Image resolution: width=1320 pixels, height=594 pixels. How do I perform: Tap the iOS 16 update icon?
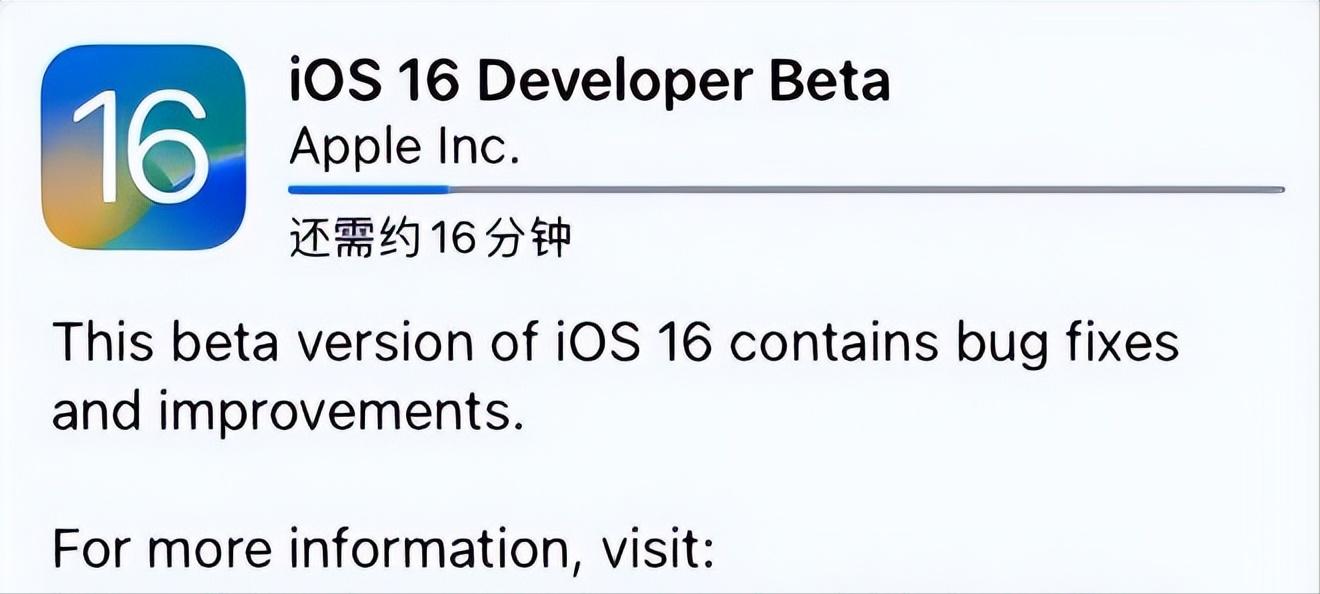tap(143, 147)
